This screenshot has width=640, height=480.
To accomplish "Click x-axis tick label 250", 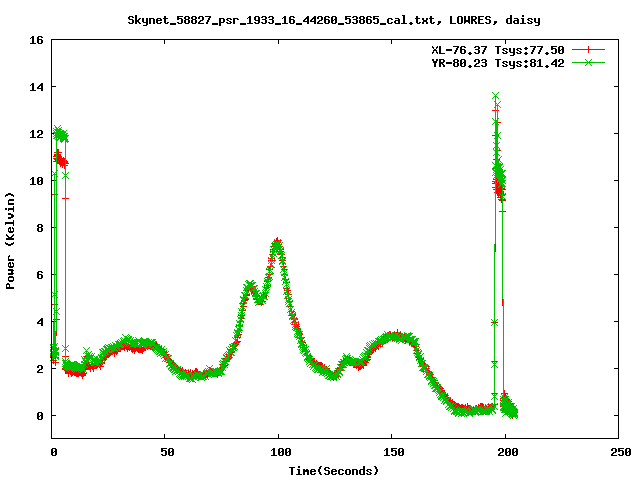I will click(x=621, y=452).
